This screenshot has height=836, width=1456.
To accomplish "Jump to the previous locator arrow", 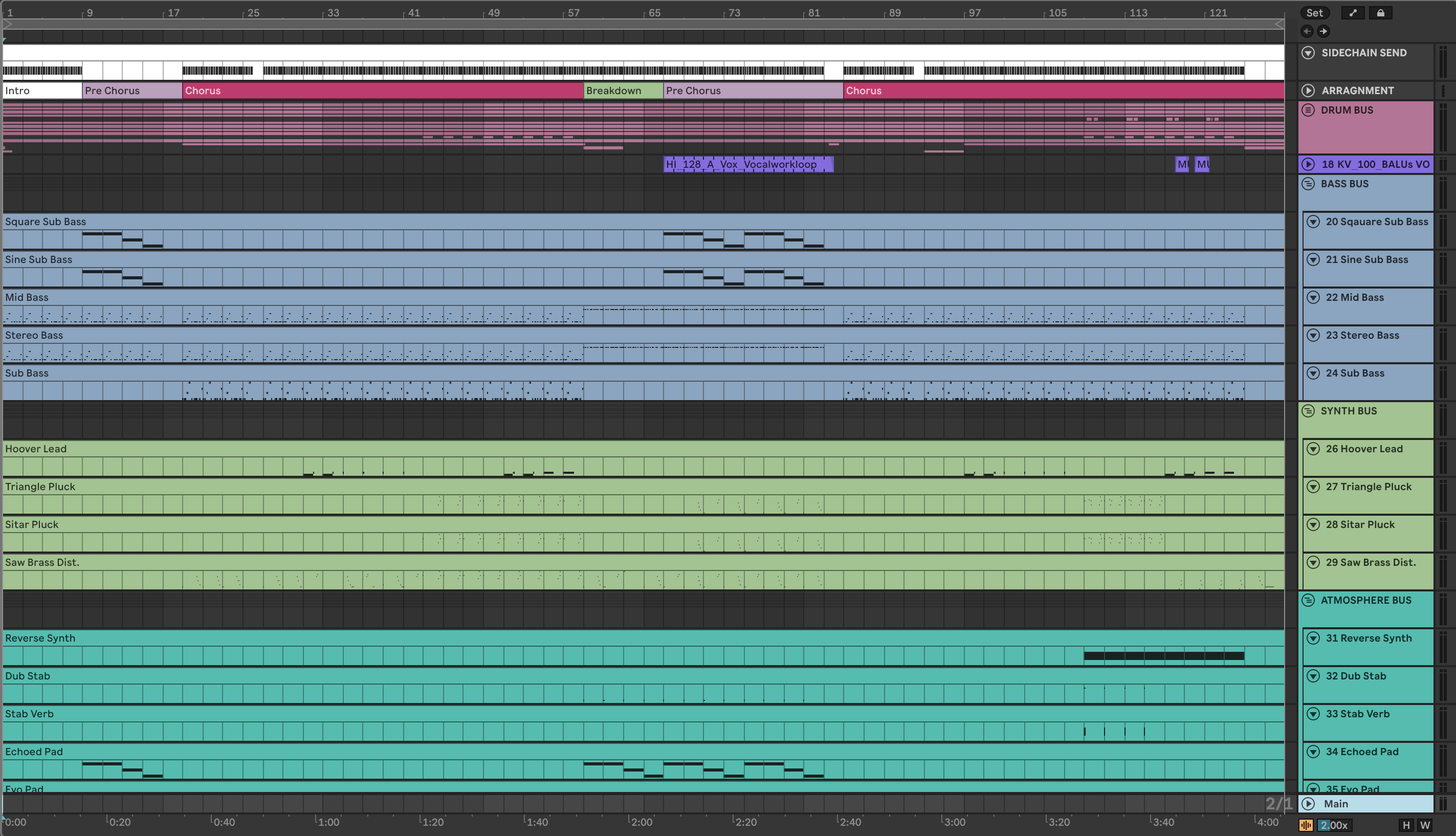I will [1307, 31].
